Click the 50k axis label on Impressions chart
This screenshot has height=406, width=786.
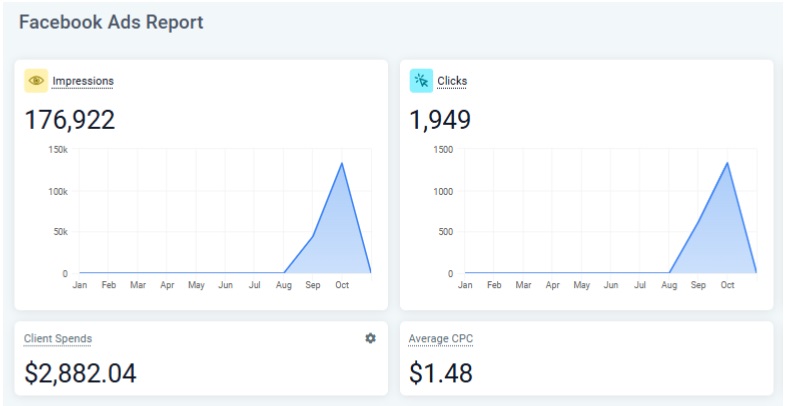coord(61,232)
